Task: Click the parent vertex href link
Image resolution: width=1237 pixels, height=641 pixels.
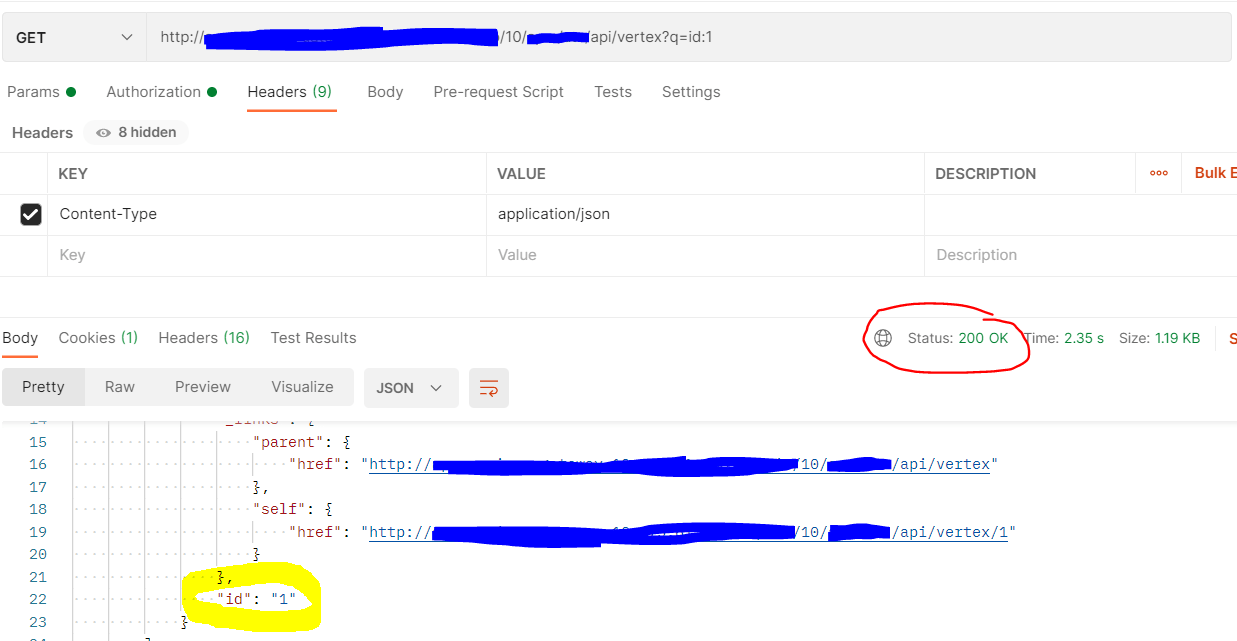Action: 680,463
